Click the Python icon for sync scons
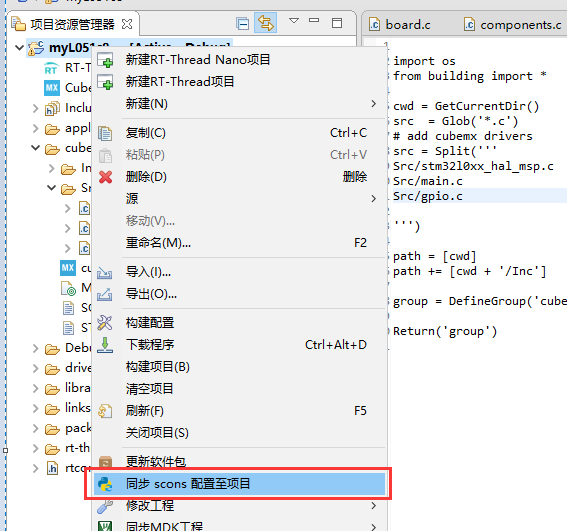567x531 pixels. tap(105, 484)
